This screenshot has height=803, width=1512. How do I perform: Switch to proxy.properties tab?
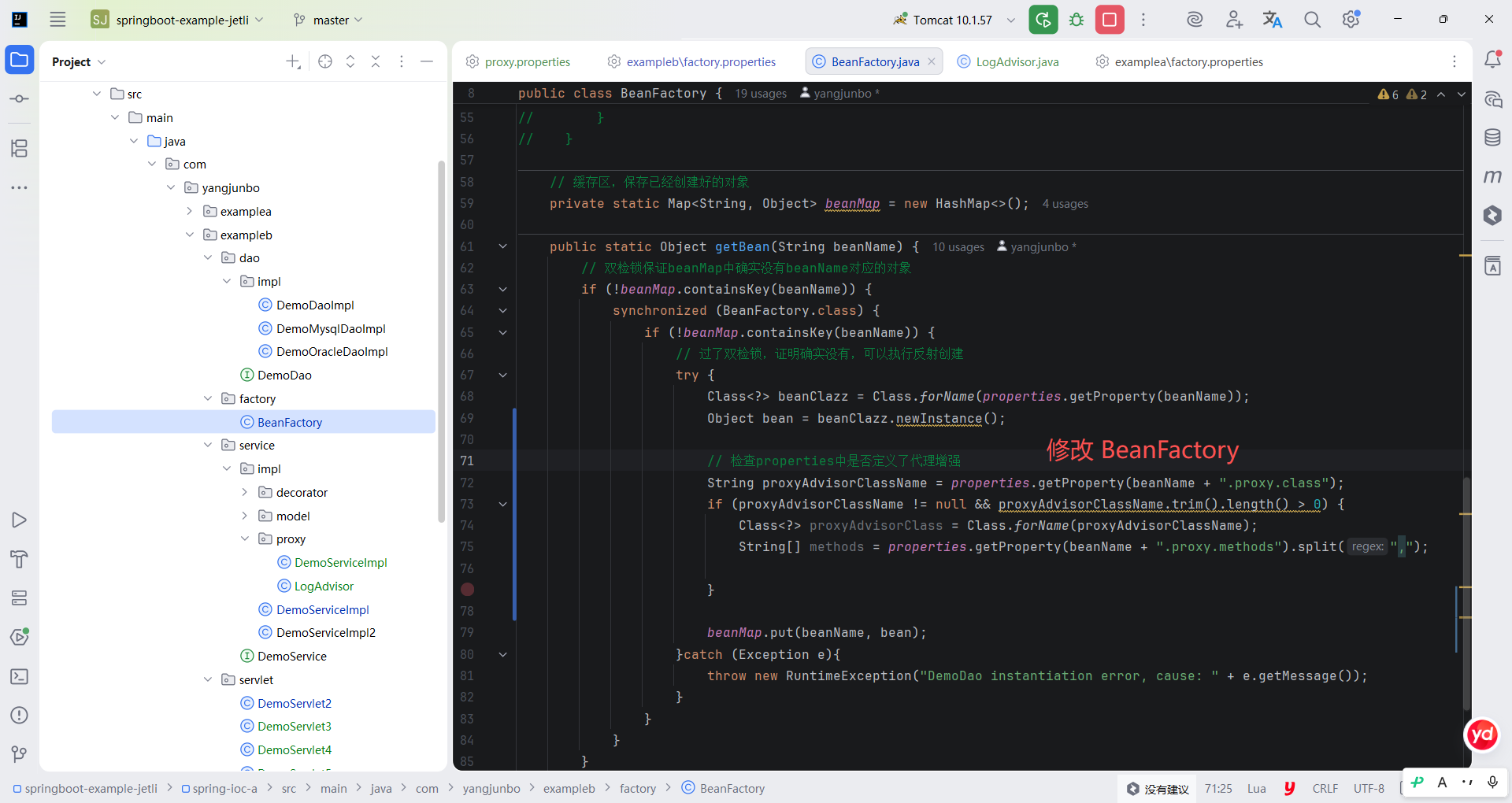(x=518, y=61)
